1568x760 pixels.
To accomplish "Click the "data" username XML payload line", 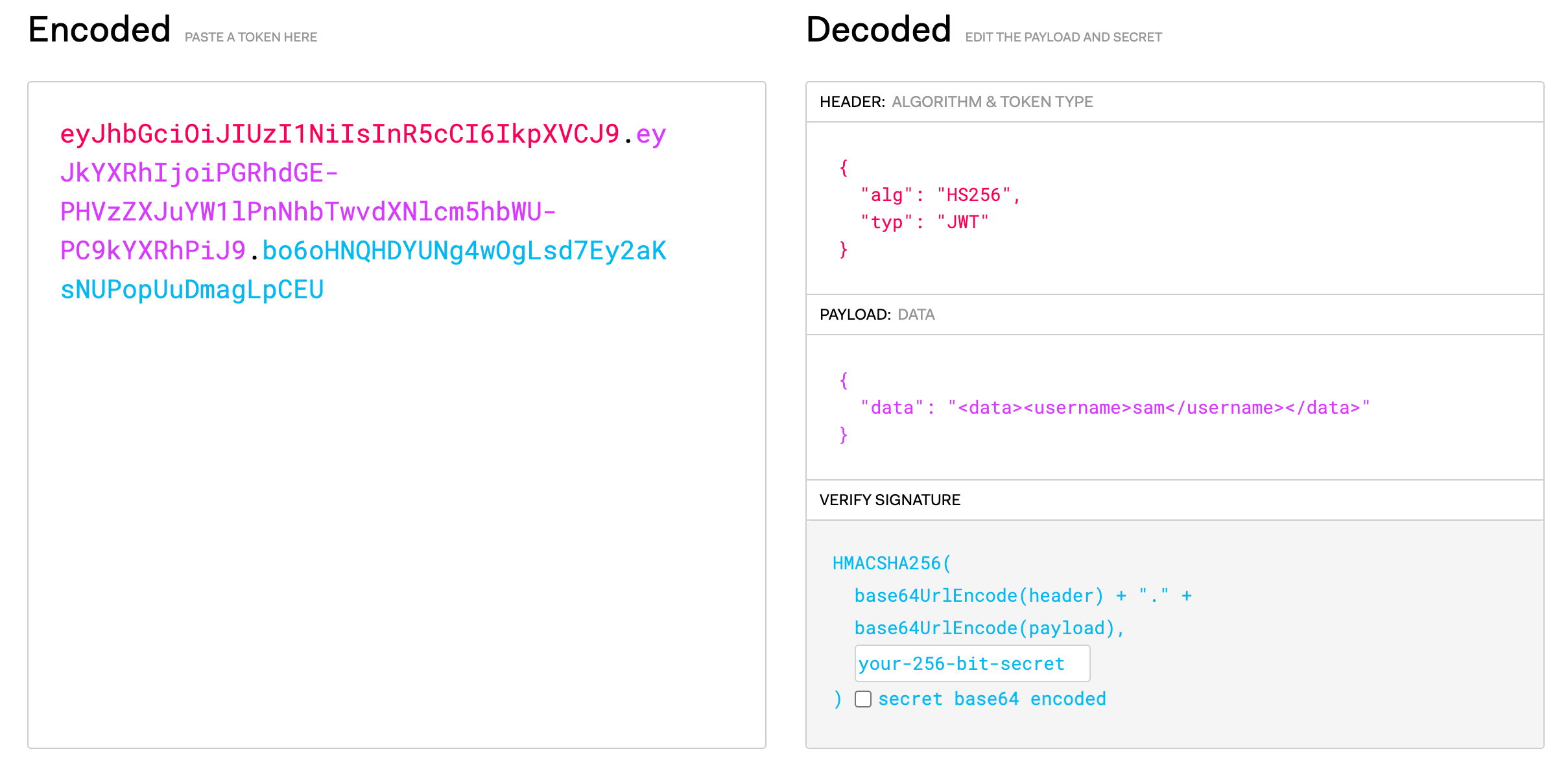I will (x=1115, y=407).
